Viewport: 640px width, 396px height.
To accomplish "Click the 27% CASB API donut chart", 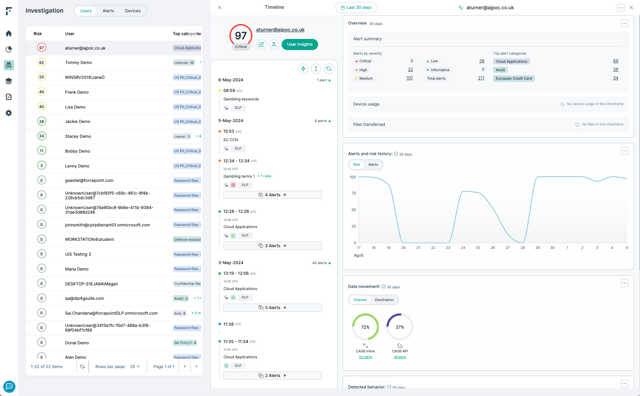I will (x=400, y=327).
